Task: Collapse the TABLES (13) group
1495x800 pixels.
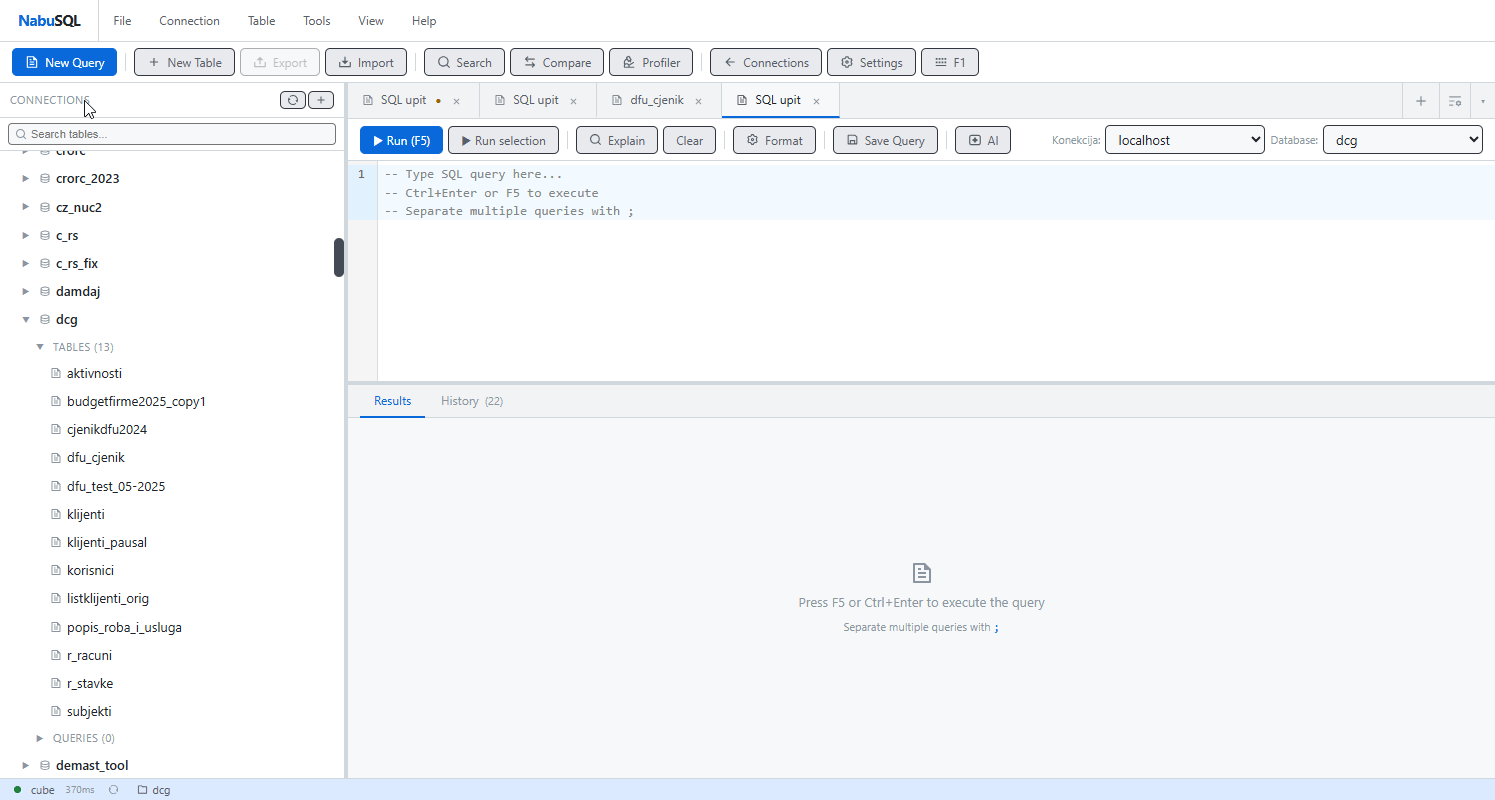Action: coord(40,347)
